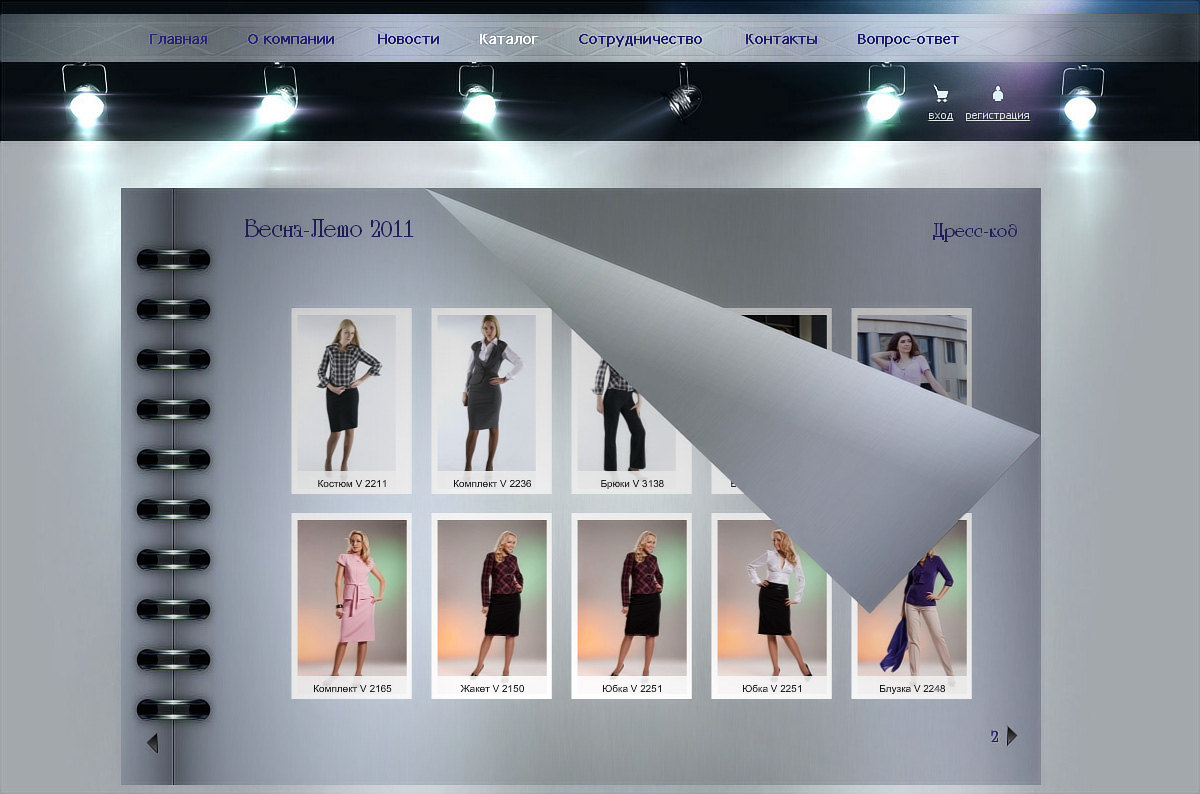
Task: Click the Блузка V 2248 caption
Action: click(912, 688)
